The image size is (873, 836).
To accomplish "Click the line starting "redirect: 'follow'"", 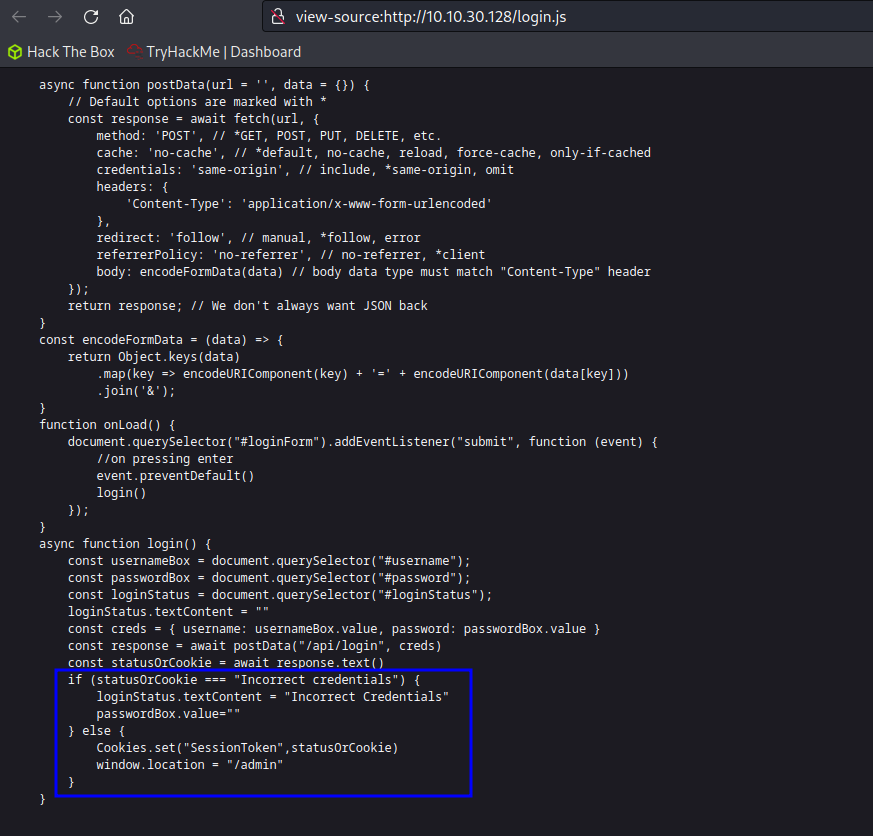I will [258, 238].
